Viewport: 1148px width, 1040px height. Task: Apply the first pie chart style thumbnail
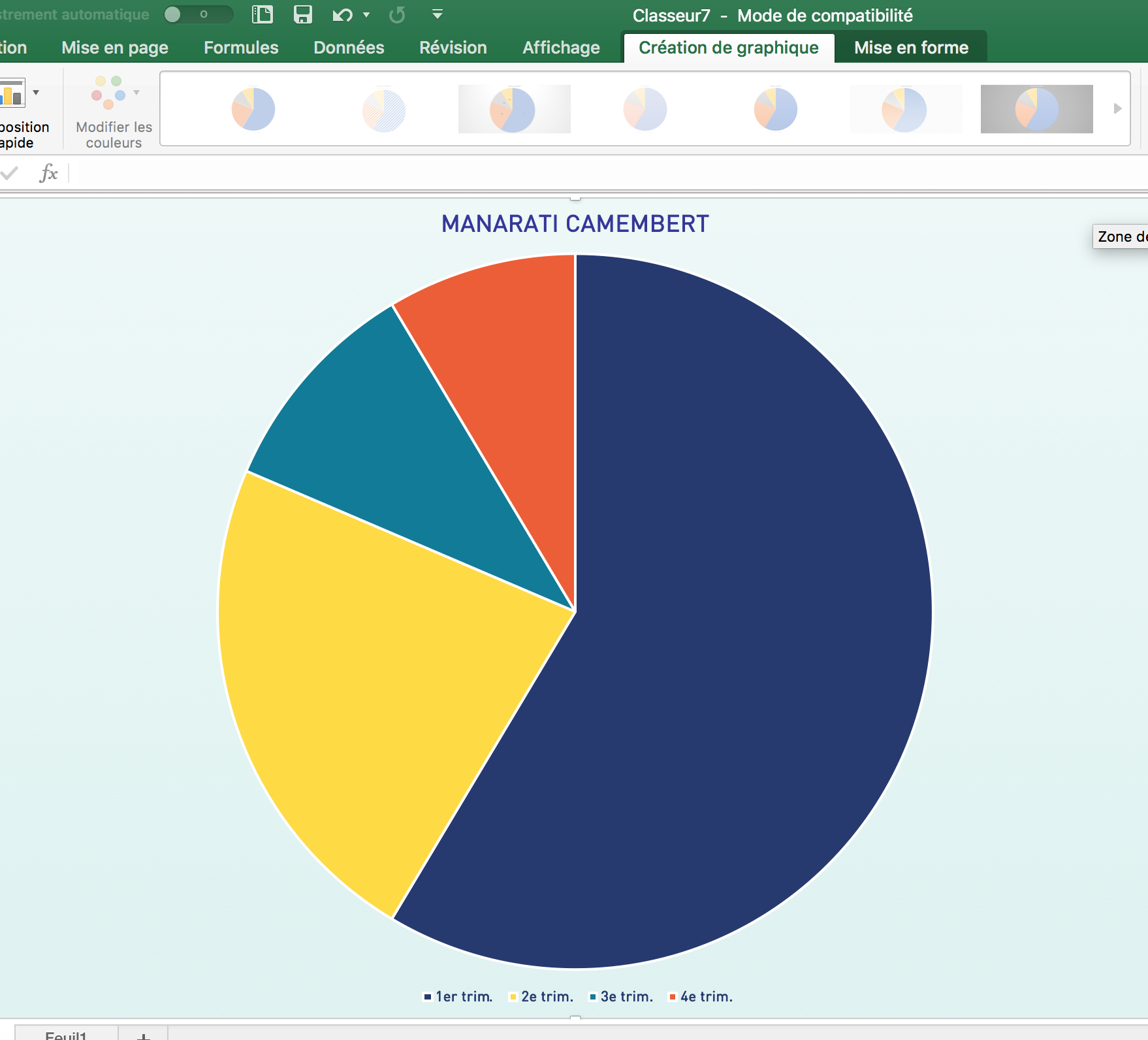[253, 108]
